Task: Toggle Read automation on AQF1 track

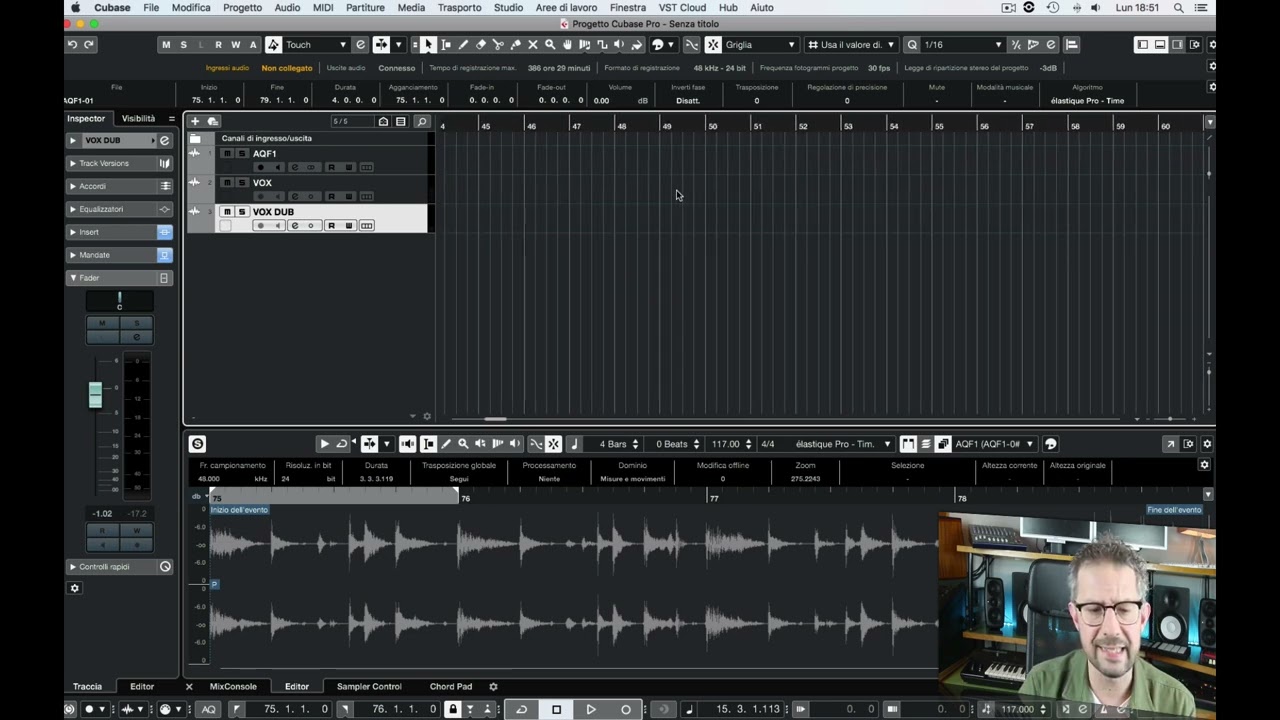Action: pyautogui.click(x=331, y=167)
